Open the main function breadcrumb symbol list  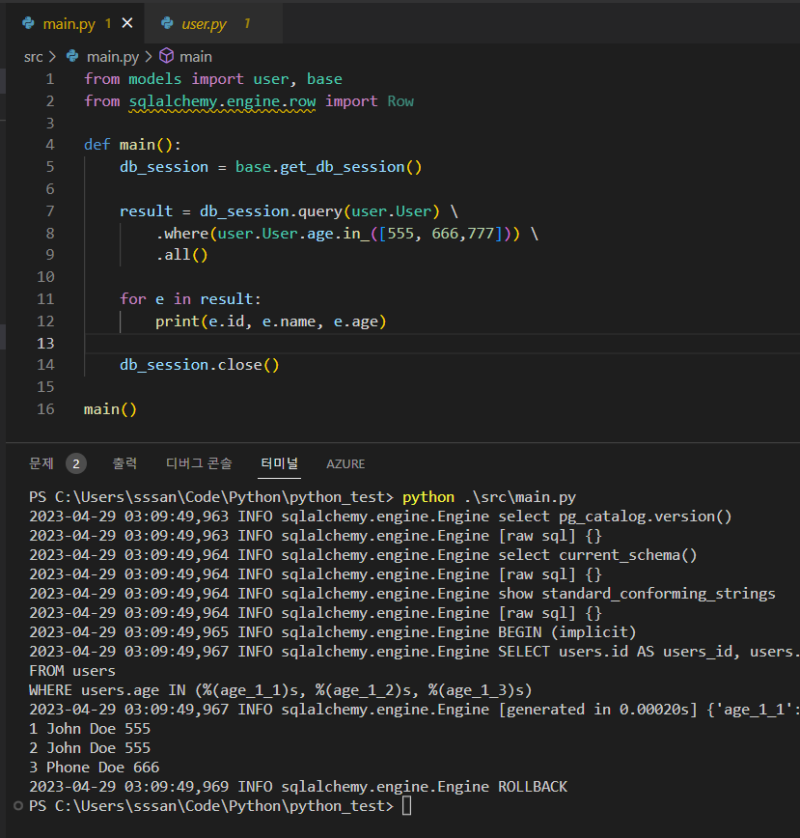tap(196, 57)
